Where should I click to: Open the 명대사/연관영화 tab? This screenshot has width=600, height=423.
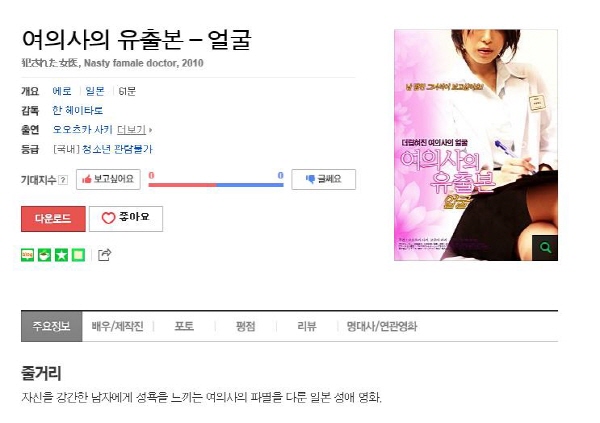click(x=382, y=327)
